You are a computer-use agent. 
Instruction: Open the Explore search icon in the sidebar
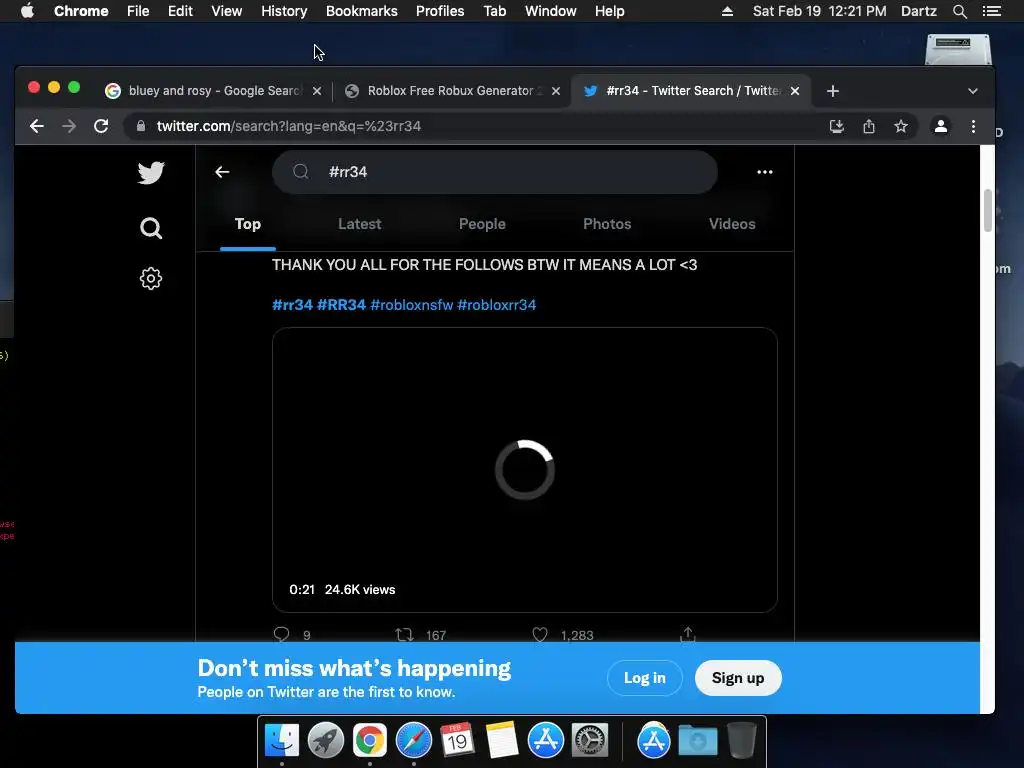pyautogui.click(x=151, y=228)
